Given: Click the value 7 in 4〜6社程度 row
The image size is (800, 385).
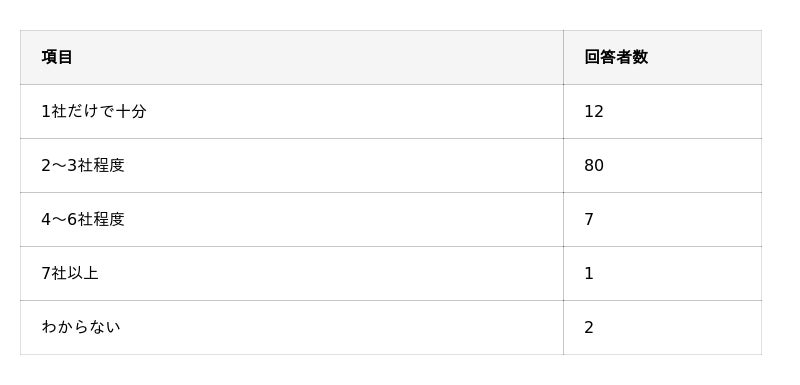Looking at the screenshot, I should point(662,219).
